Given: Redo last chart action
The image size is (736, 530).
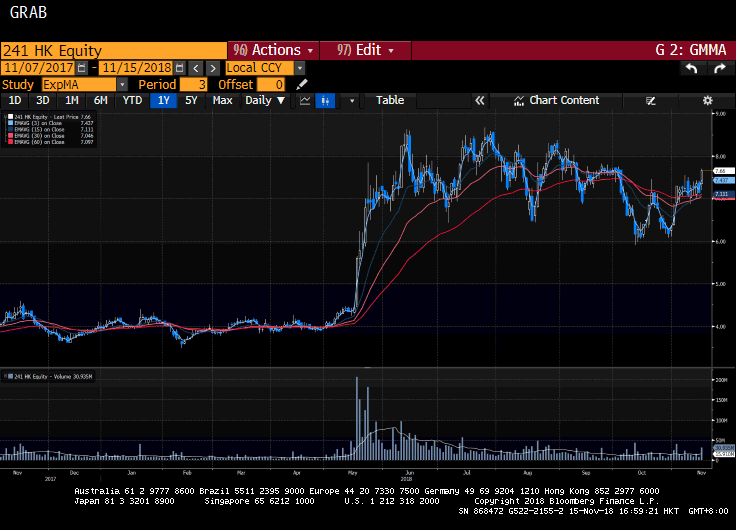Looking at the screenshot, I should click(x=720, y=69).
